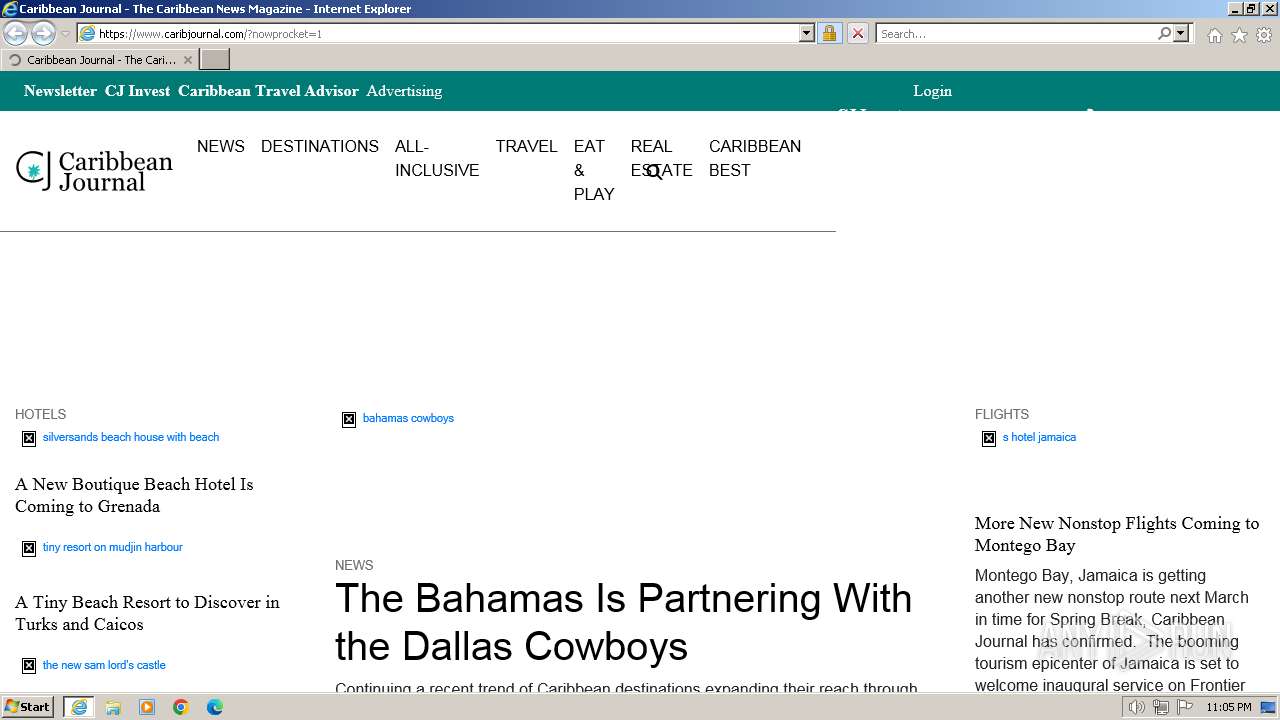Read A New Boutique Beach Hotel article
This screenshot has width=1280, height=720.
(134, 495)
